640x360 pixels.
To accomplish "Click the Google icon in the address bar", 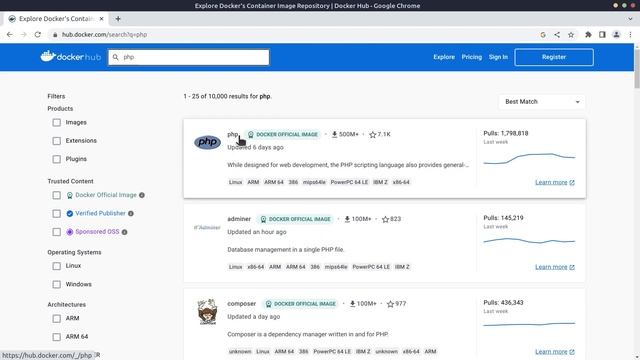I will [x=543, y=35].
